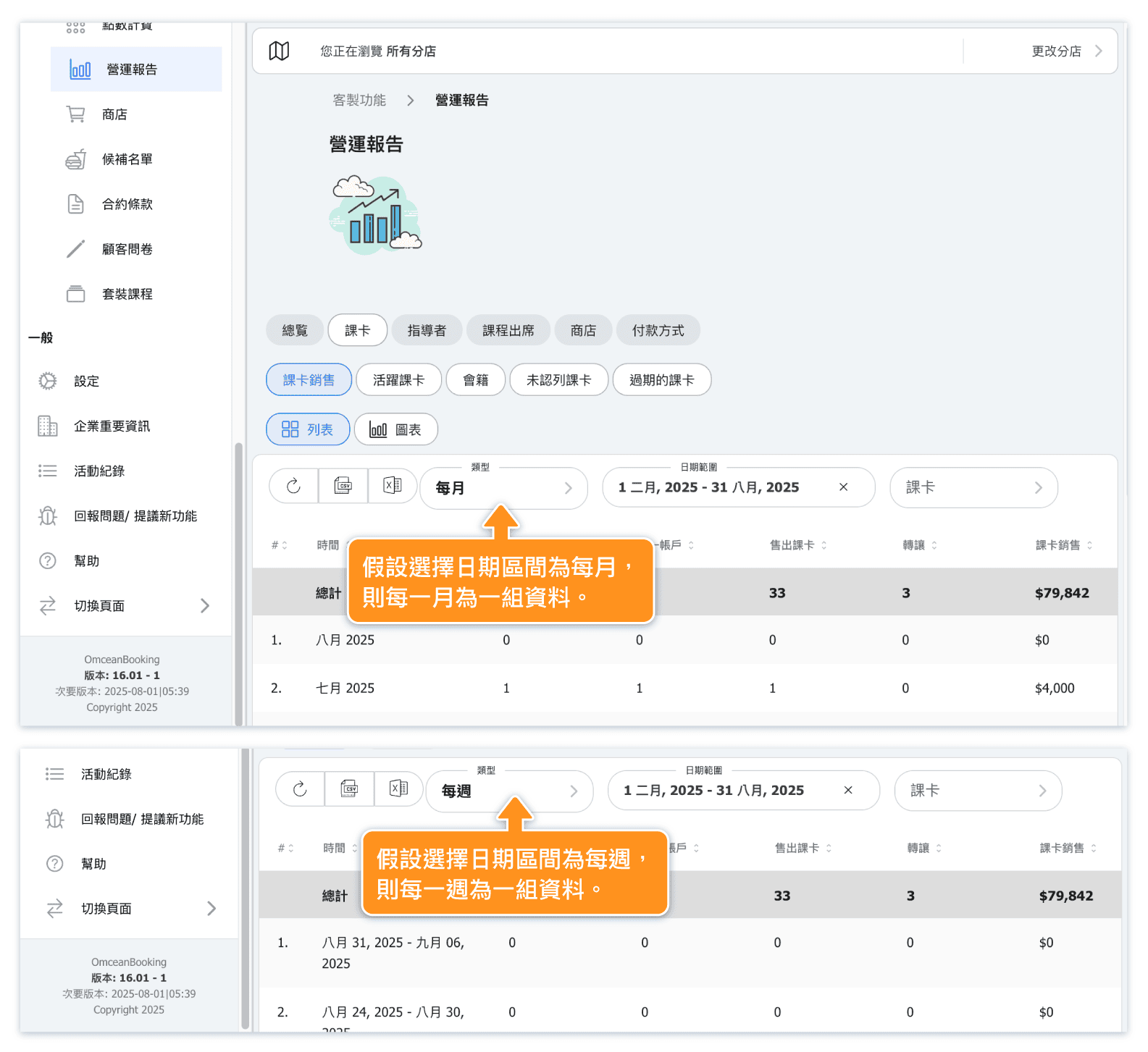Switch to 圖表 chart view
The height and width of the screenshot is (1052, 1148).
[395, 429]
